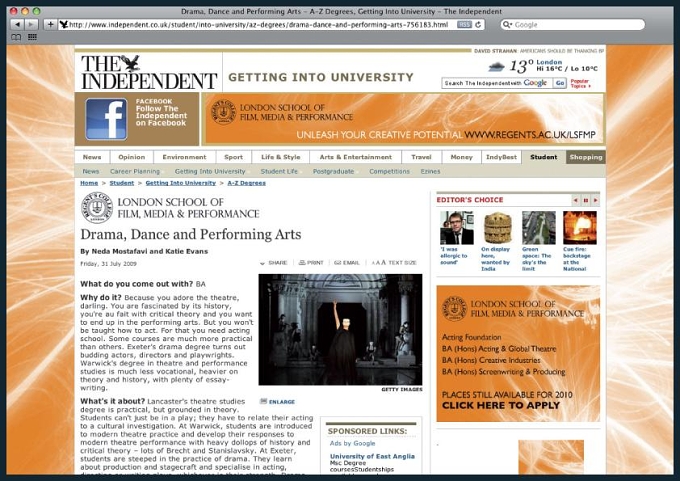This screenshot has width=680, height=481.
Task: Go back with the browser back arrow
Action: click(17, 25)
